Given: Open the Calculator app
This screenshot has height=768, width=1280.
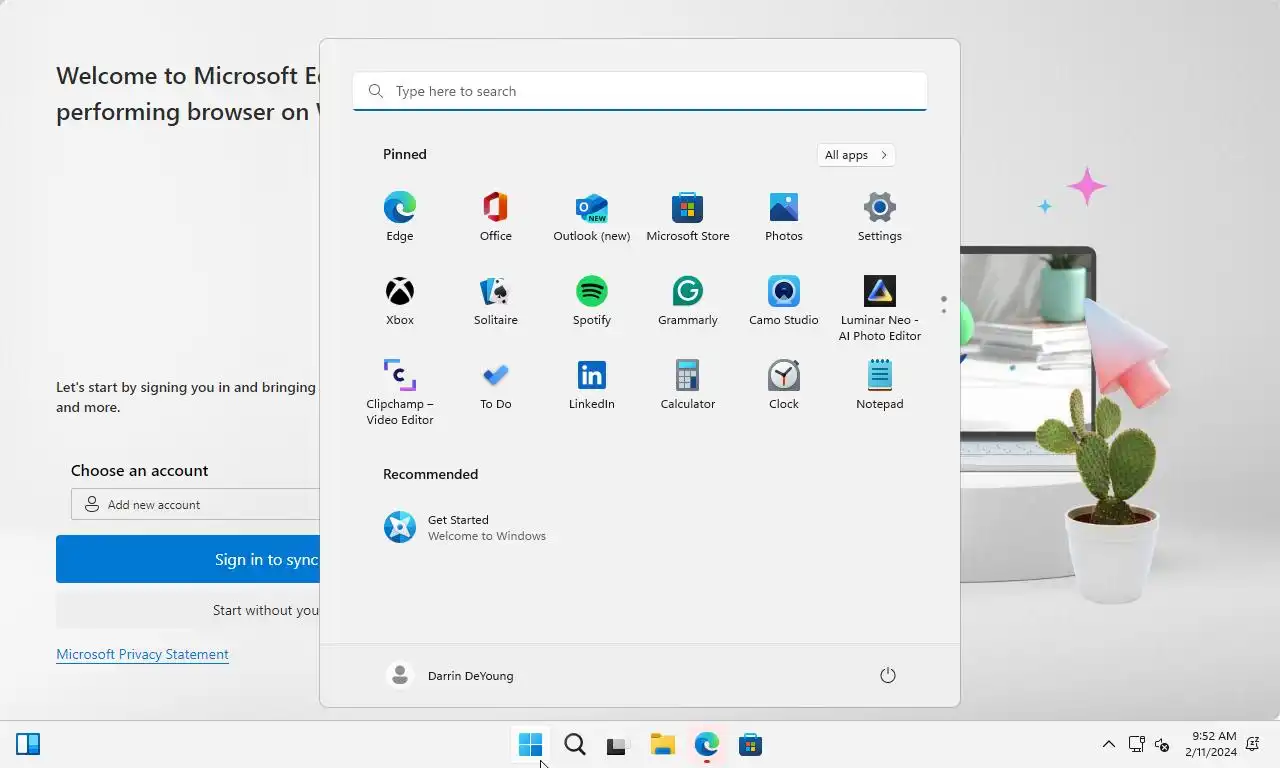Looking at the screenshot, I should [688, 384].
